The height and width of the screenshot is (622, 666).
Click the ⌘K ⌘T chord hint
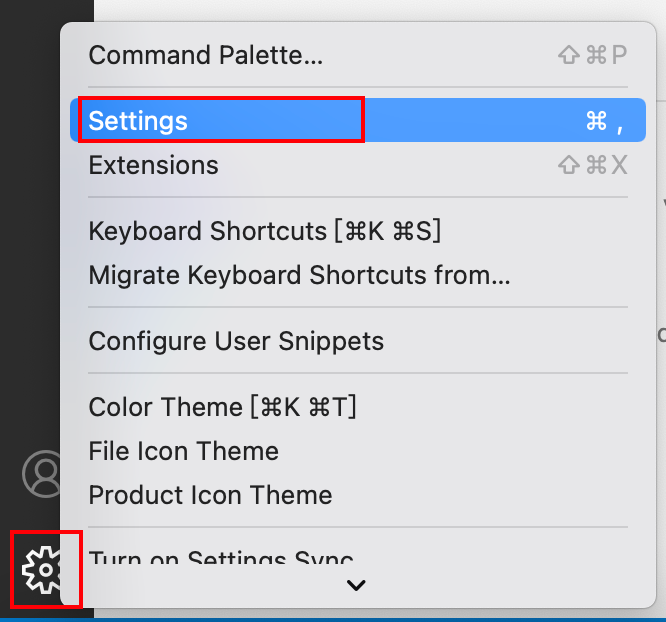(x=307, y=407)
